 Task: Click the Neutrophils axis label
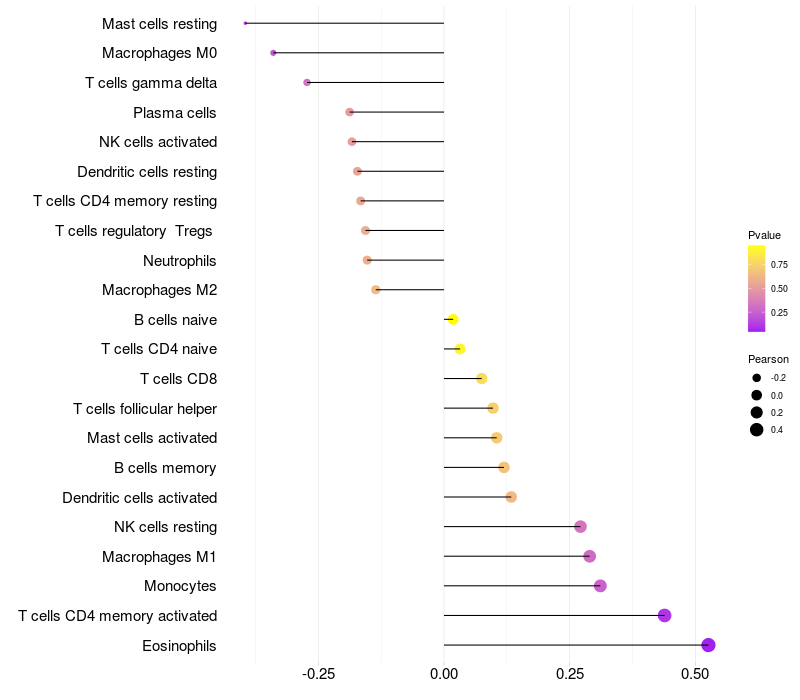(x=180, y=261)
